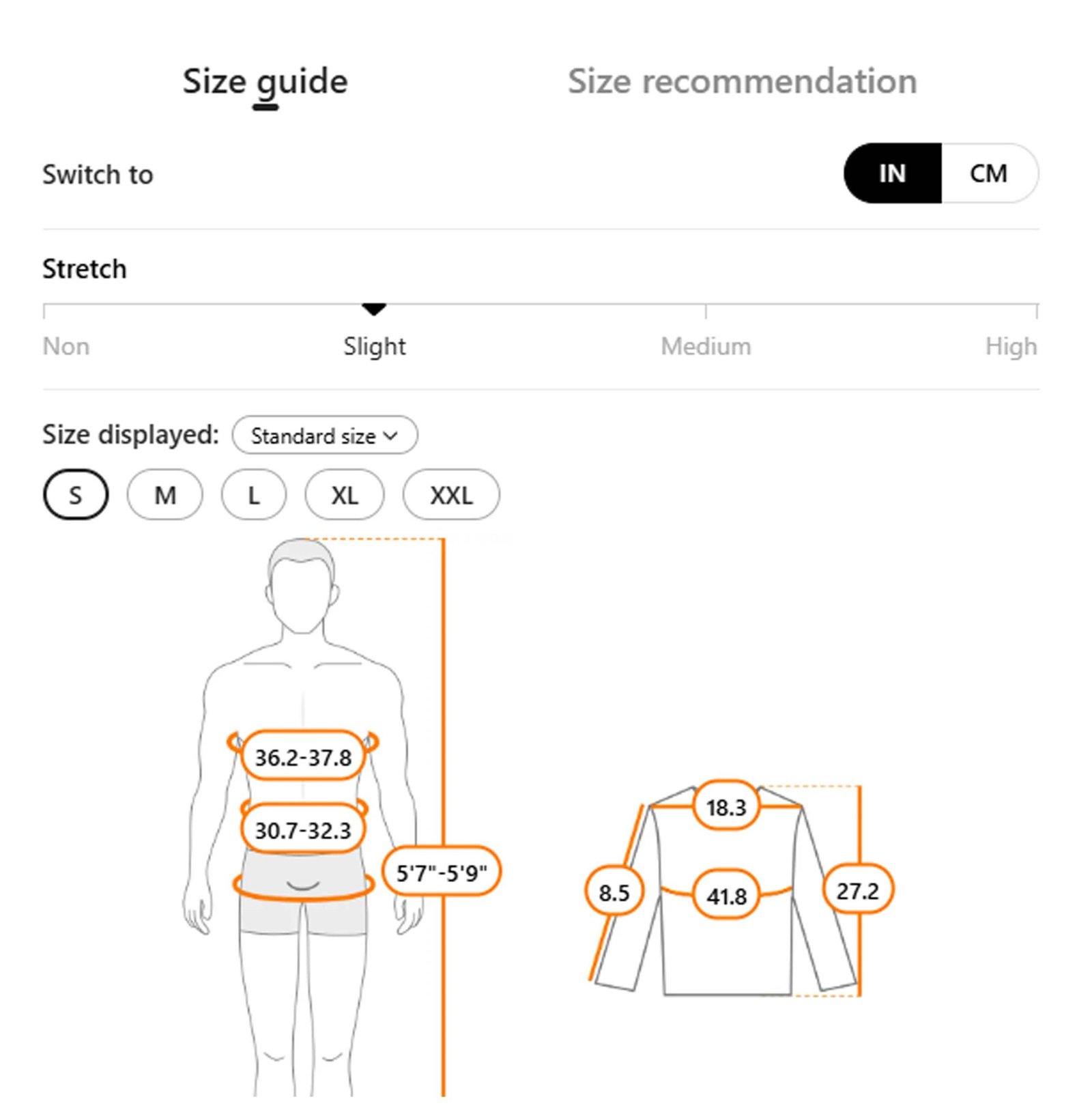The width and height of the screenshot is (1092, 1110).
Task: Click the chevron beside Standard size
Action: (390, 436)
